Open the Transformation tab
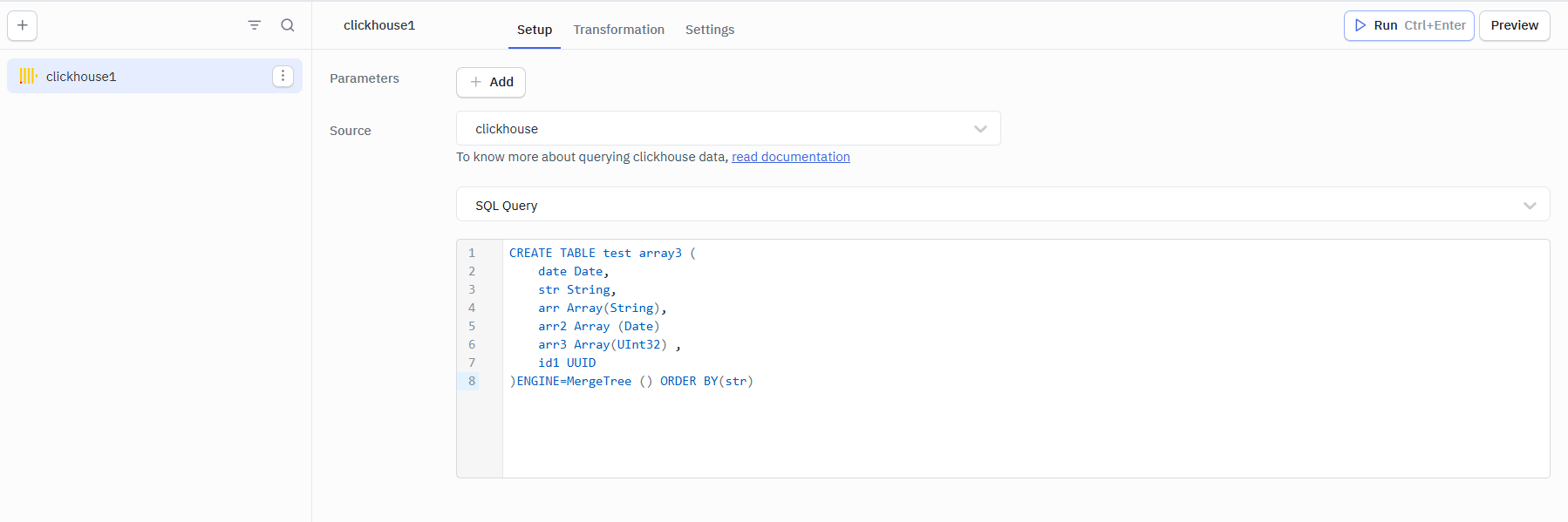 (x=618, y=30)
